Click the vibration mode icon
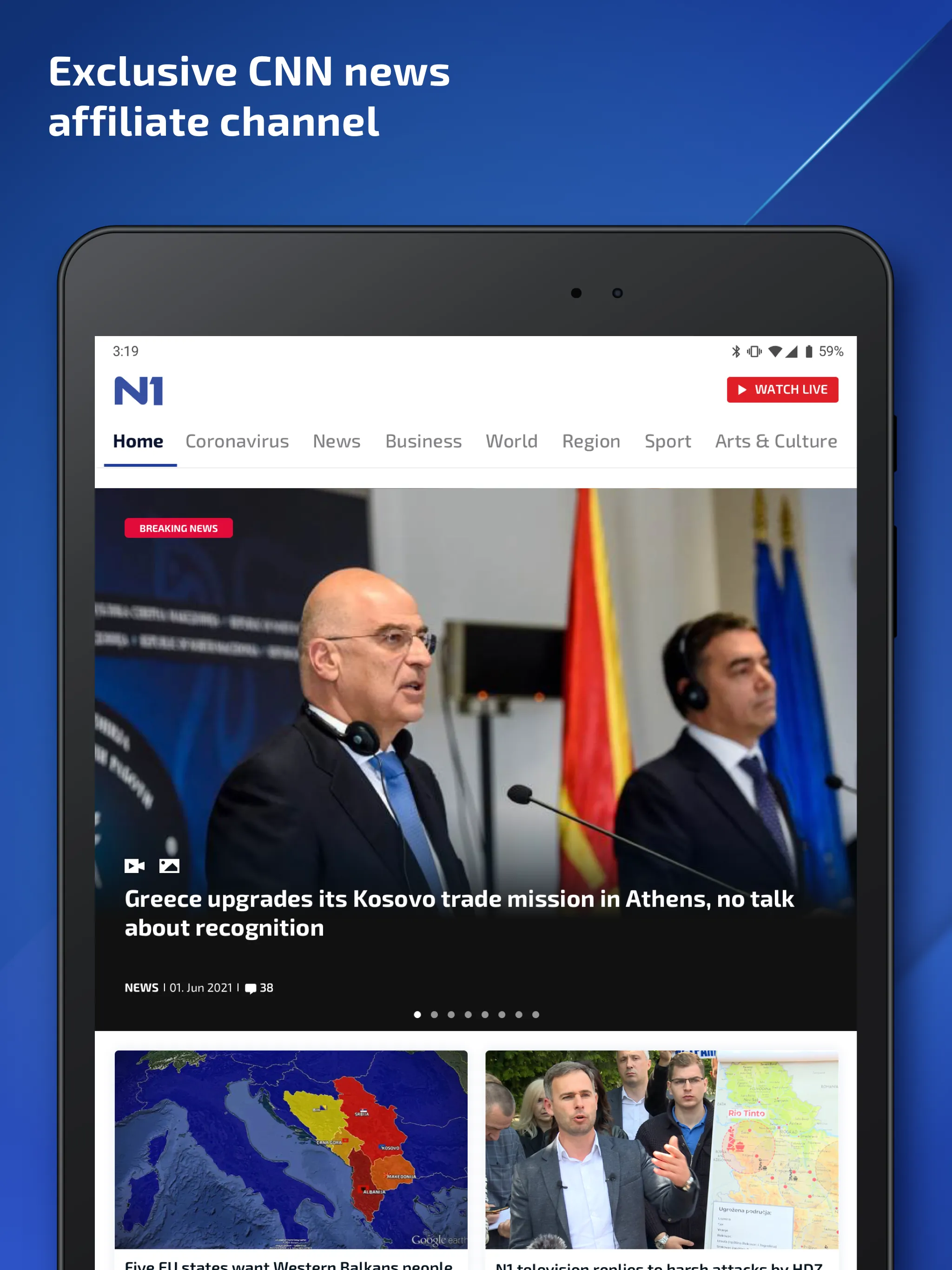This screenshot has height=1270, width=952. pyautogui.click(x=755, y=350)
